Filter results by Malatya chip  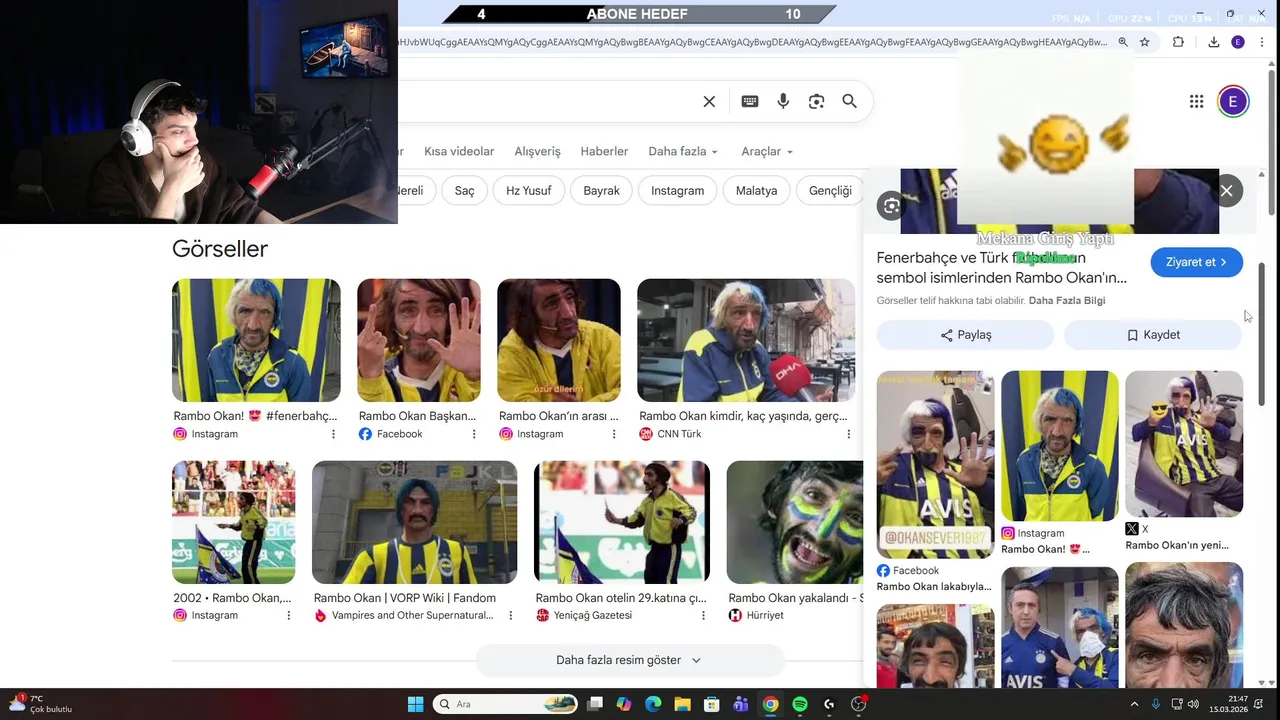pos(756,190)
